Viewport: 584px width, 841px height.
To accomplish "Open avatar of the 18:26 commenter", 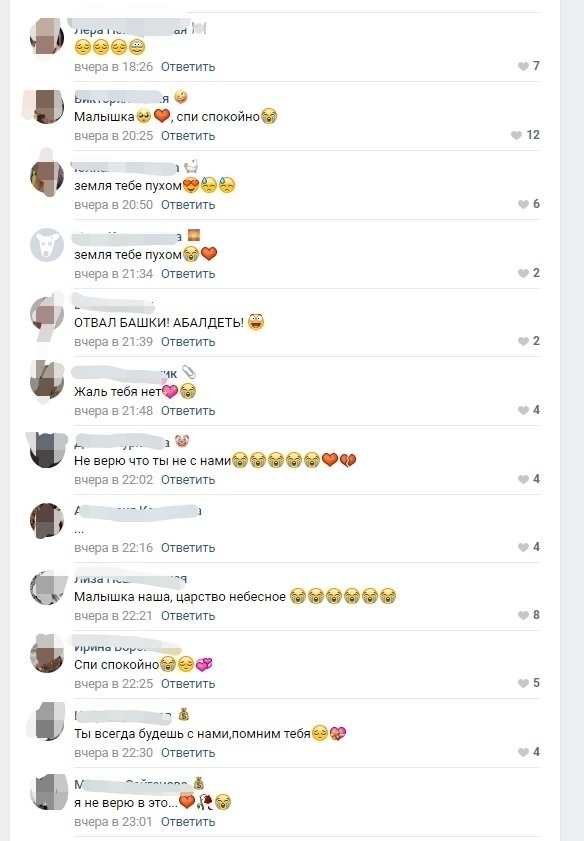I will pos(47,36).
